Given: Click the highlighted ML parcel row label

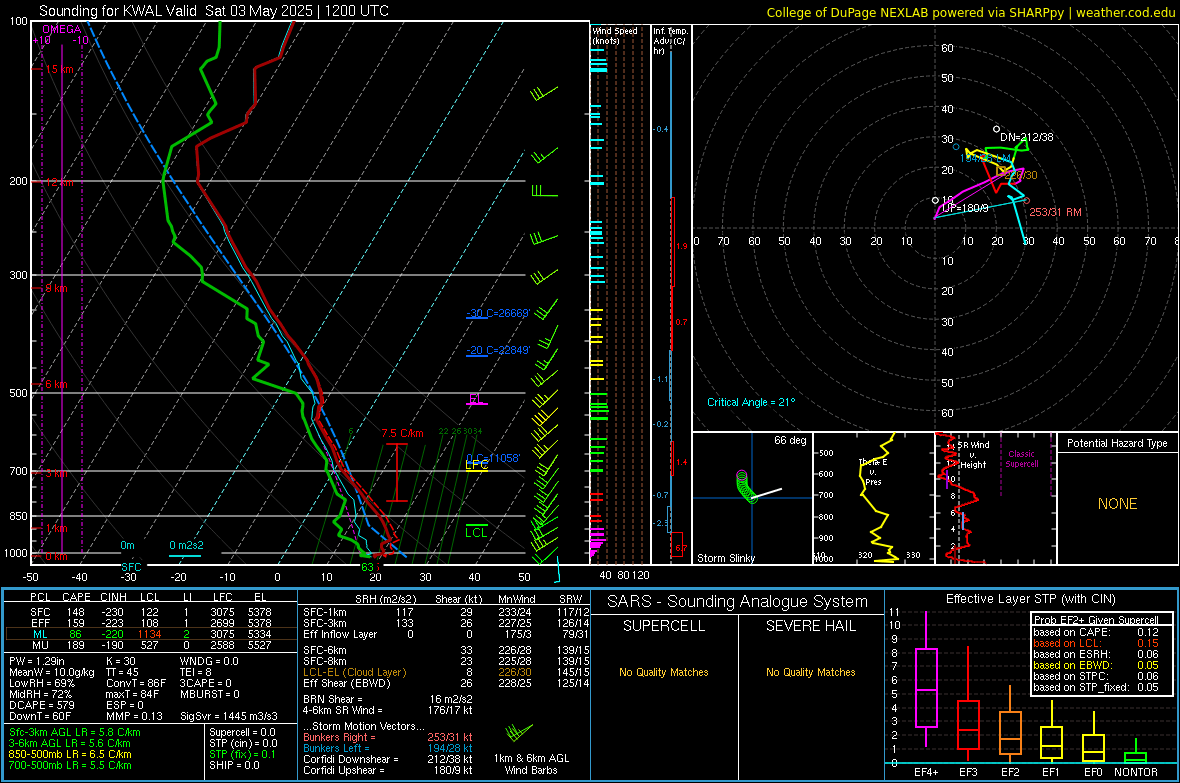Looking at the screenshot, I should pyautogui.click(x=40, y=634).
